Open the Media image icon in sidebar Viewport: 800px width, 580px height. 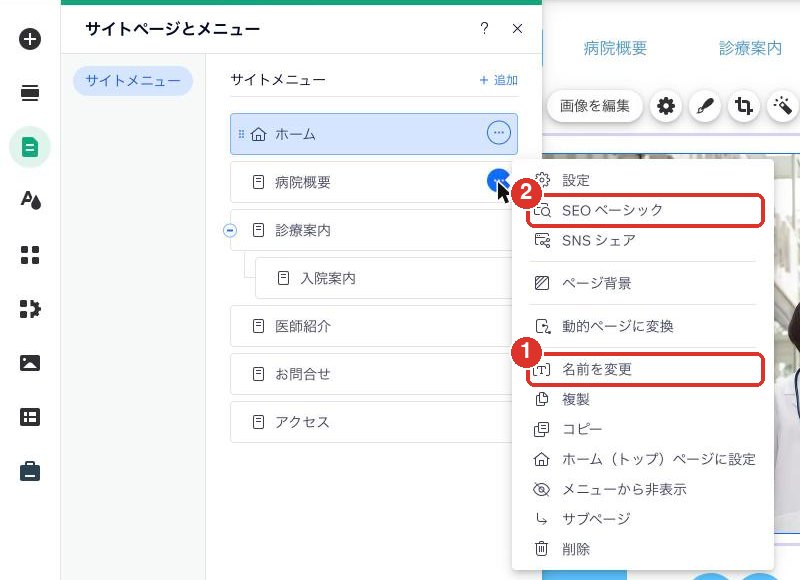30,363
